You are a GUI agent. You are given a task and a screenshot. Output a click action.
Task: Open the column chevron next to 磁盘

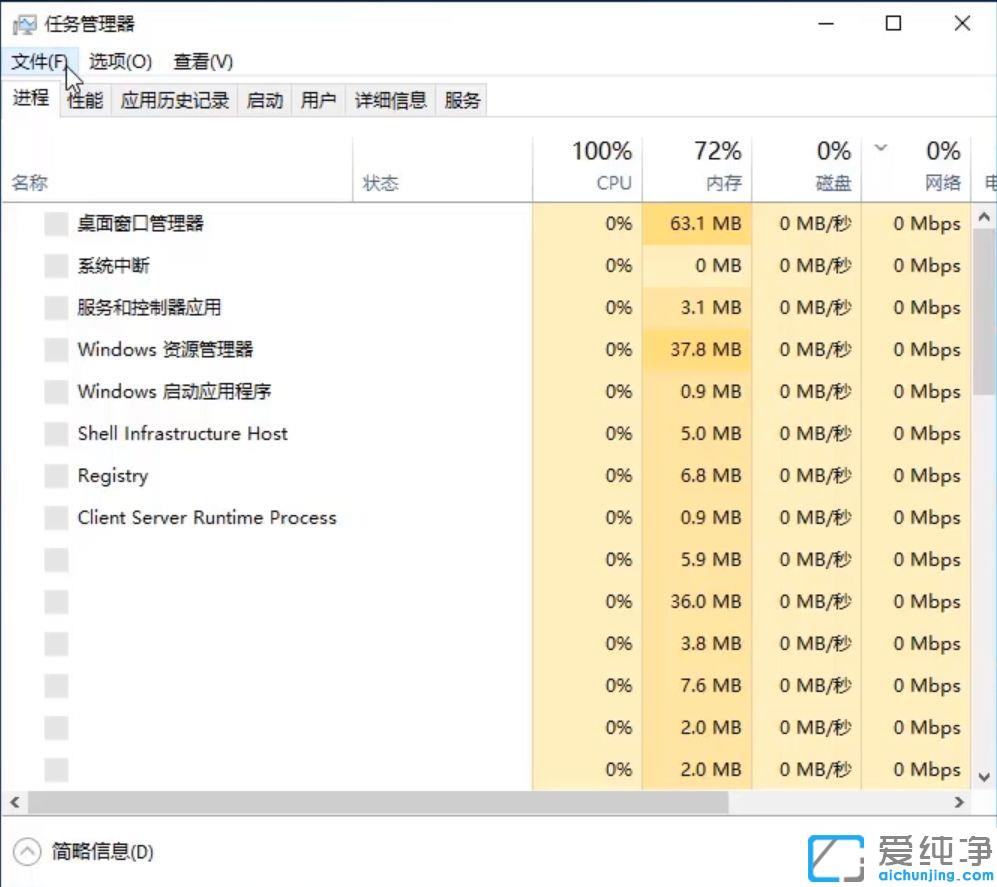coord(880,147)
